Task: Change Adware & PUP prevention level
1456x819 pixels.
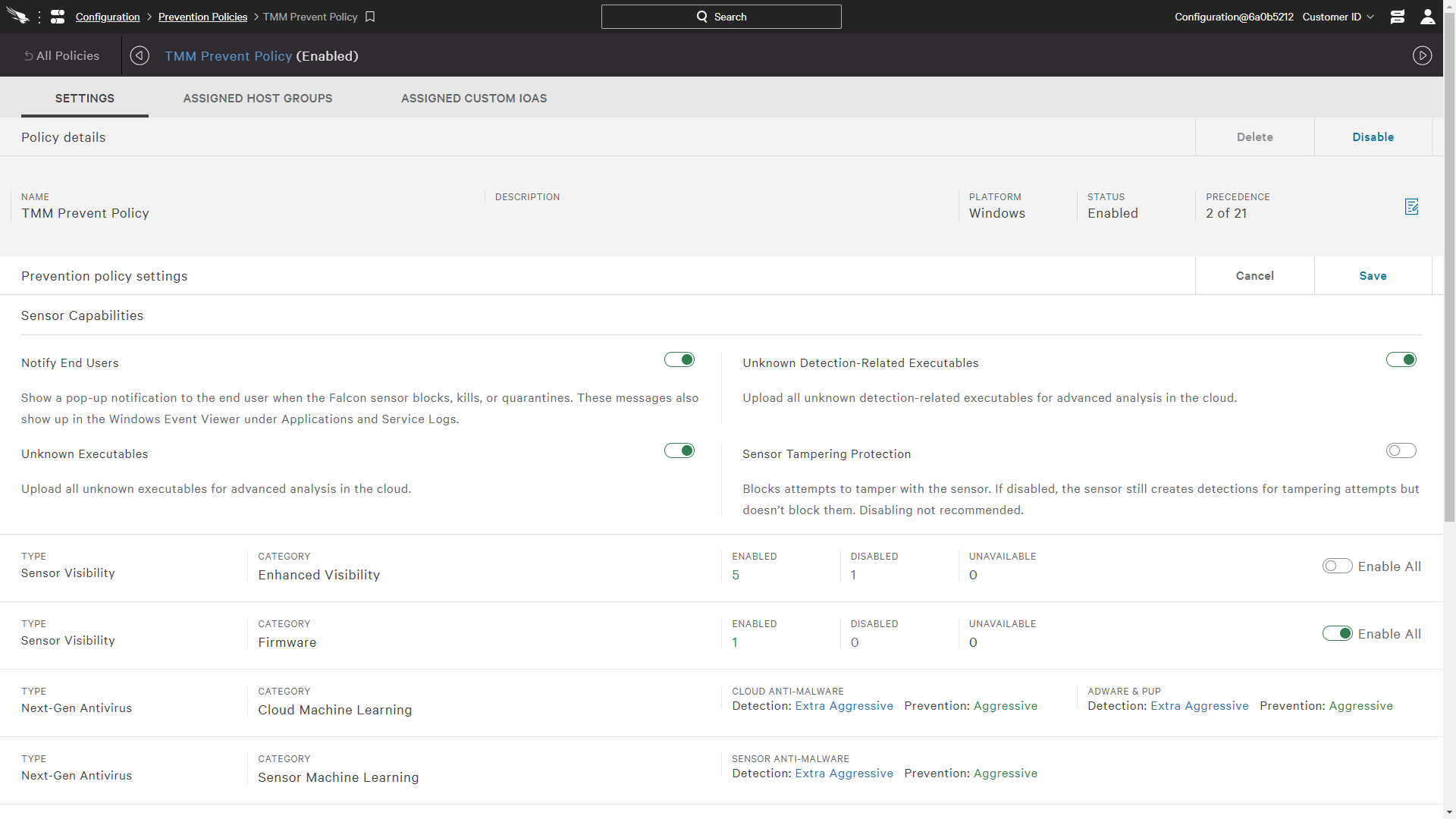Action: click(1361, 706)
